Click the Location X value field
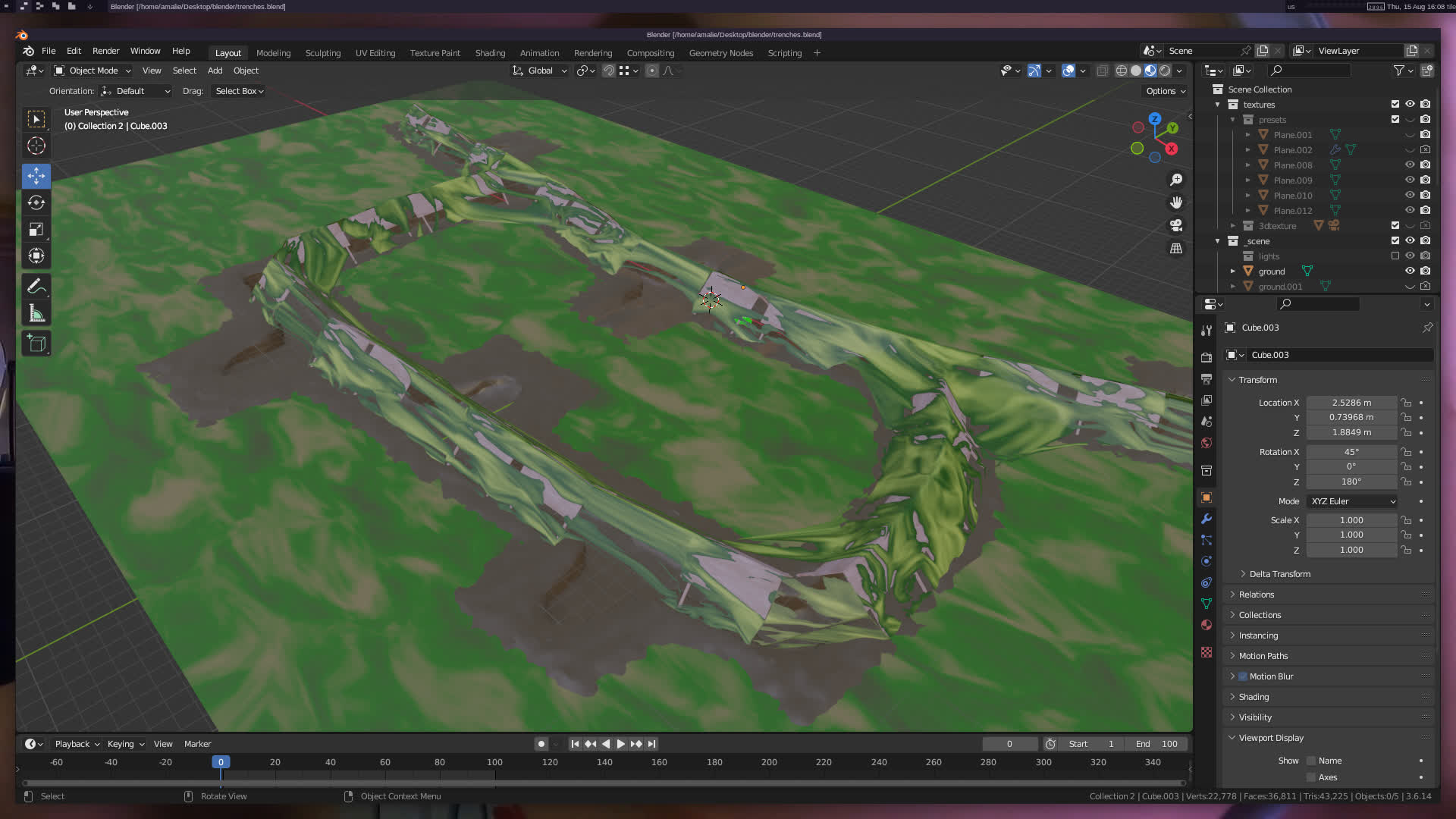1456x819 pixels. pyautogui.click(x=1351, y=403)
